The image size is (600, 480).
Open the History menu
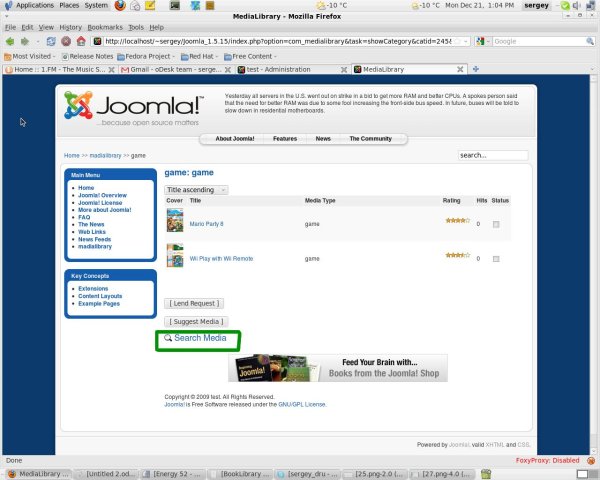[x=70, y=27]
